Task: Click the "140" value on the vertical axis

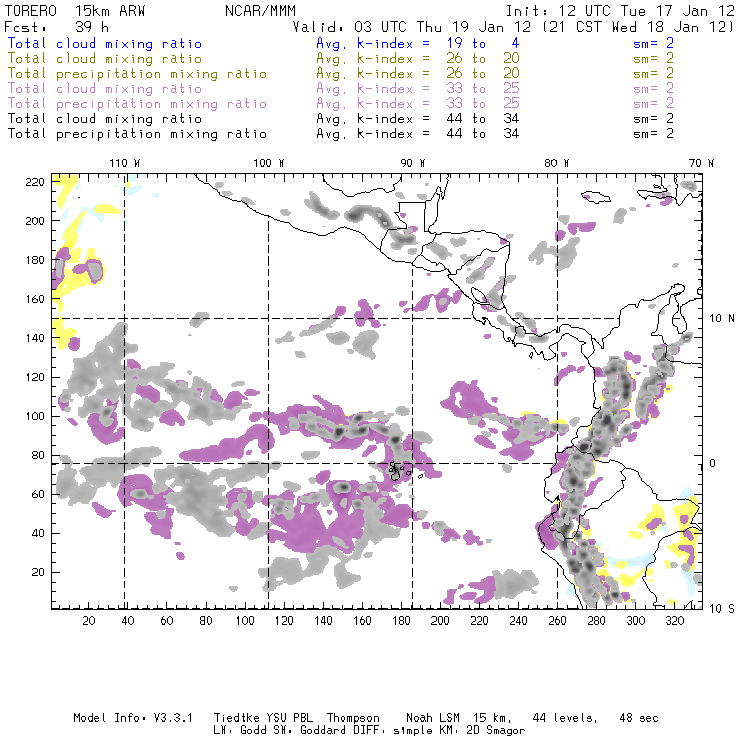Action: coord(35,338)
